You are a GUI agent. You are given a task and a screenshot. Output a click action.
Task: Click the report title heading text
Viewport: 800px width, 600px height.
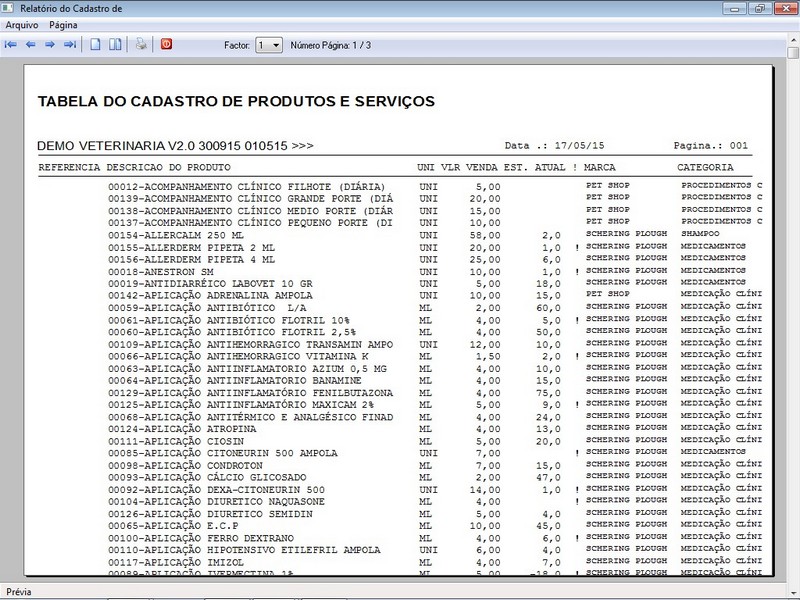(x=235, y=101)
